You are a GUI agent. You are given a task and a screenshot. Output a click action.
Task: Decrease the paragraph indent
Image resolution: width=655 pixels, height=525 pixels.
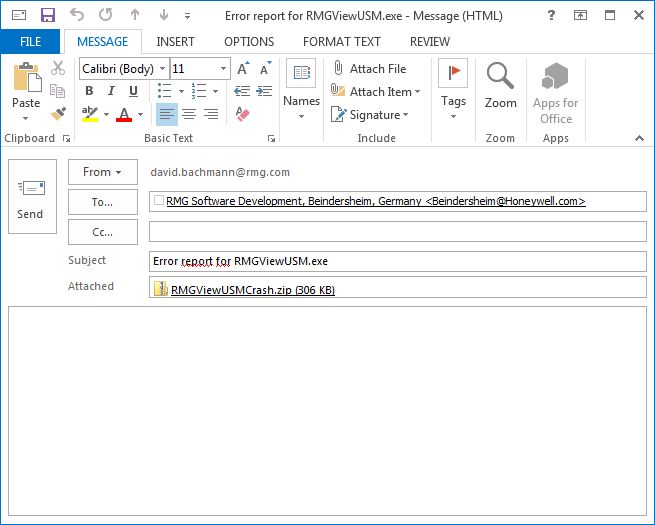(242, 91)
